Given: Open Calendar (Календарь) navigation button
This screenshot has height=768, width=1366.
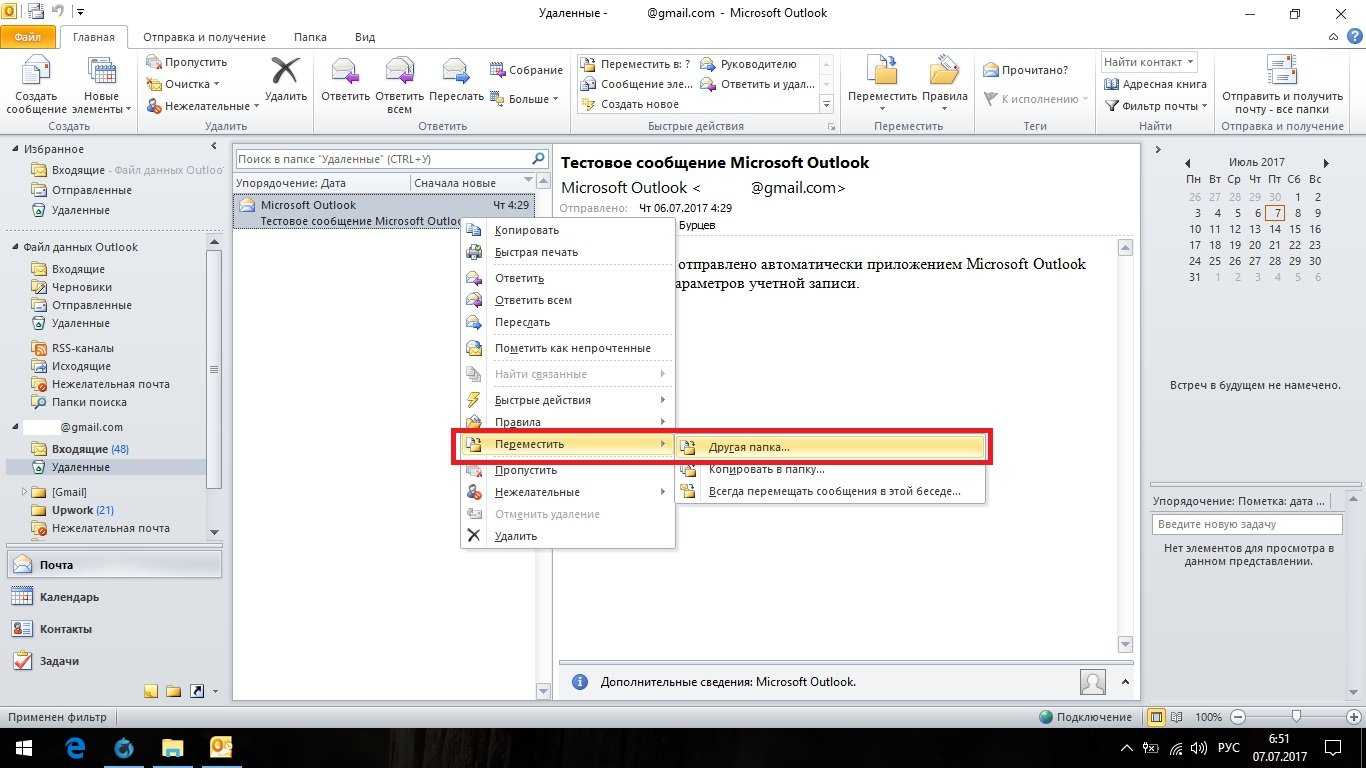Looking at the screenshot, I should pyautogui.click(x=114, y=597).
